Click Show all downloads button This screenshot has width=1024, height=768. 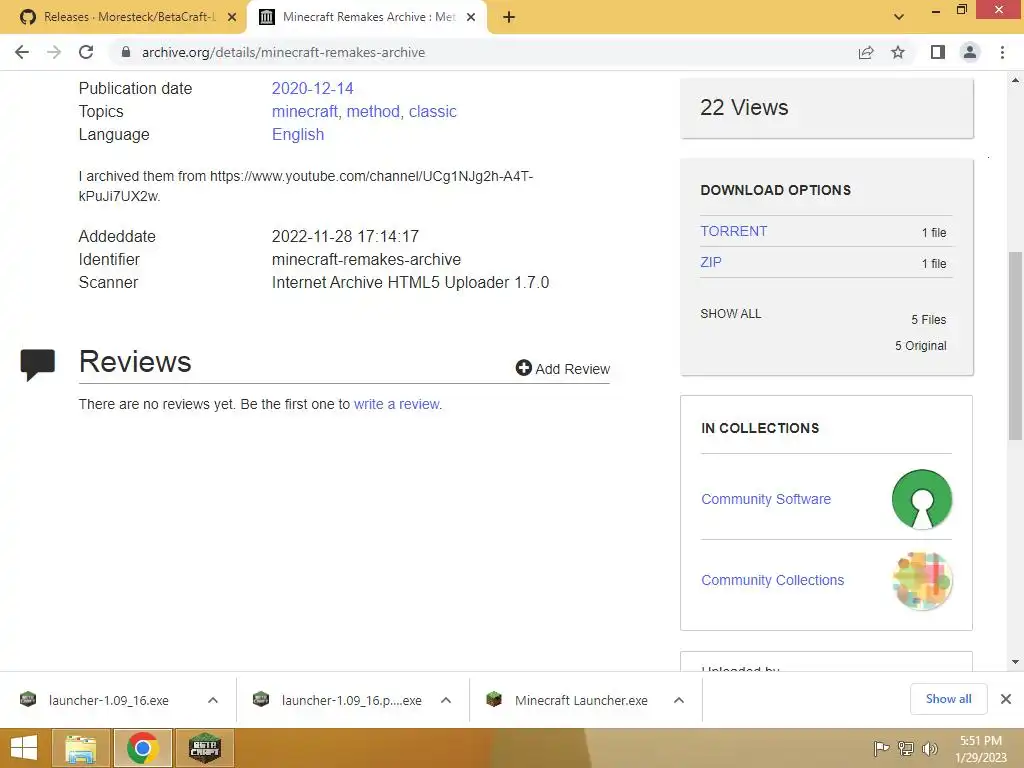[x=948, y=699]
